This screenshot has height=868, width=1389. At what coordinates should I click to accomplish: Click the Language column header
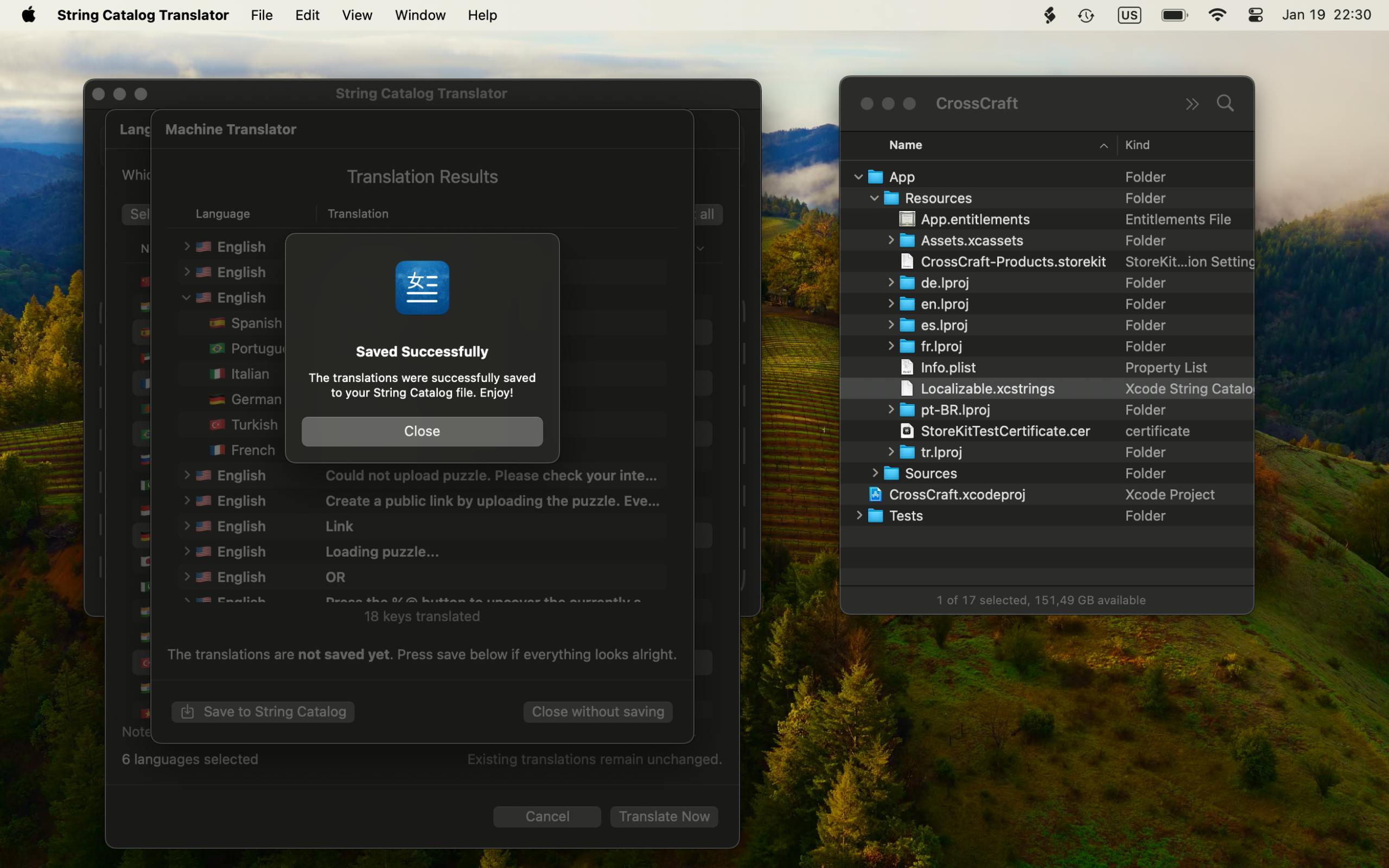(x=222, y=214)
